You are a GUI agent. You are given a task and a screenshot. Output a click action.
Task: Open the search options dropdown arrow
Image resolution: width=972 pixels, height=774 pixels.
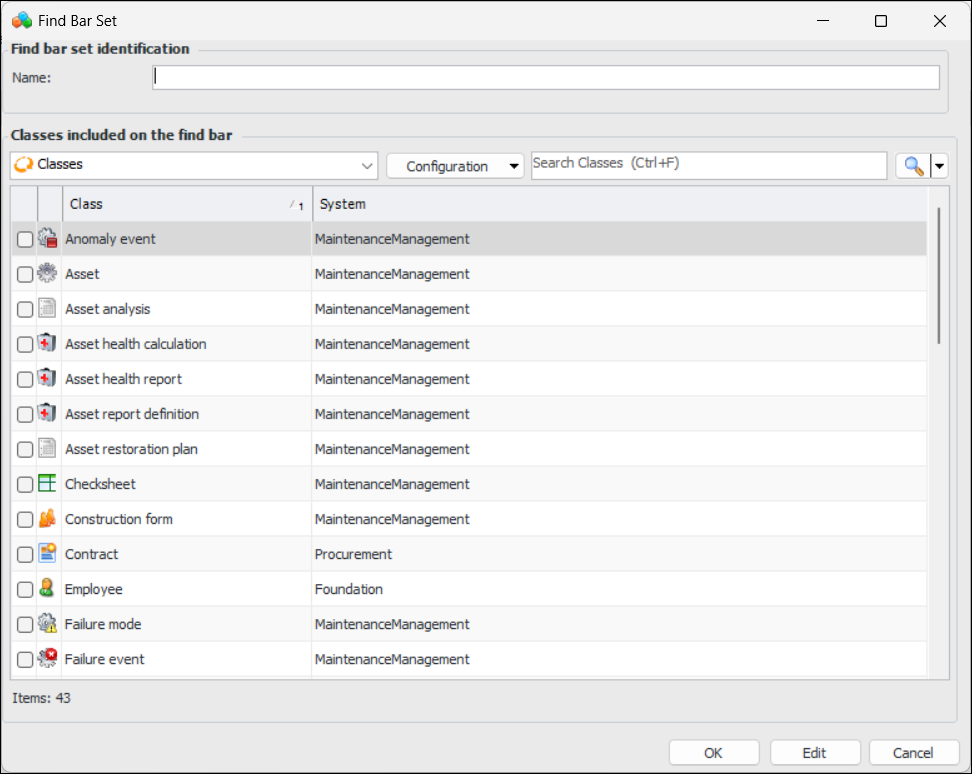click(940, 166)
